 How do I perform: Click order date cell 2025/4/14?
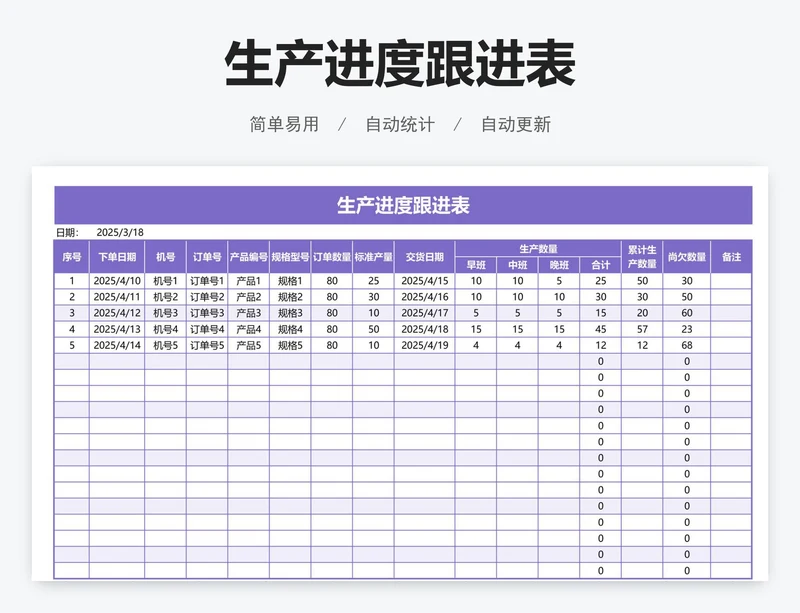click(x=117, y=346)
